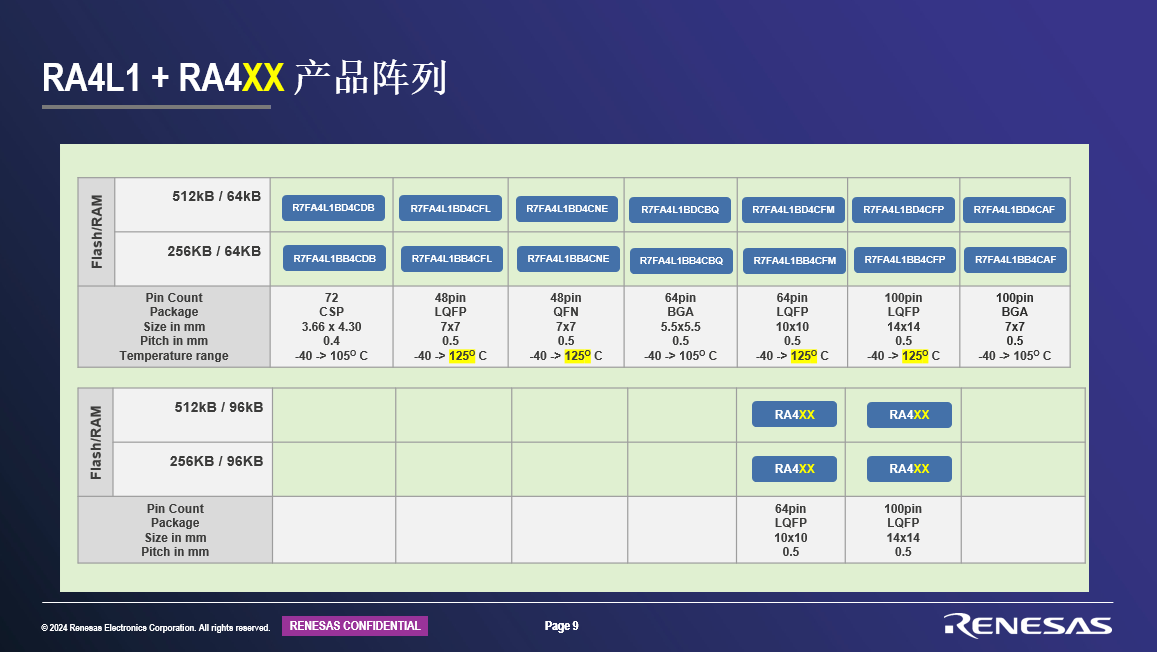1157x652 pixels.
Task: Click RA4XX box in 512kB/96kB 100pin column
Action: [909, 415]
